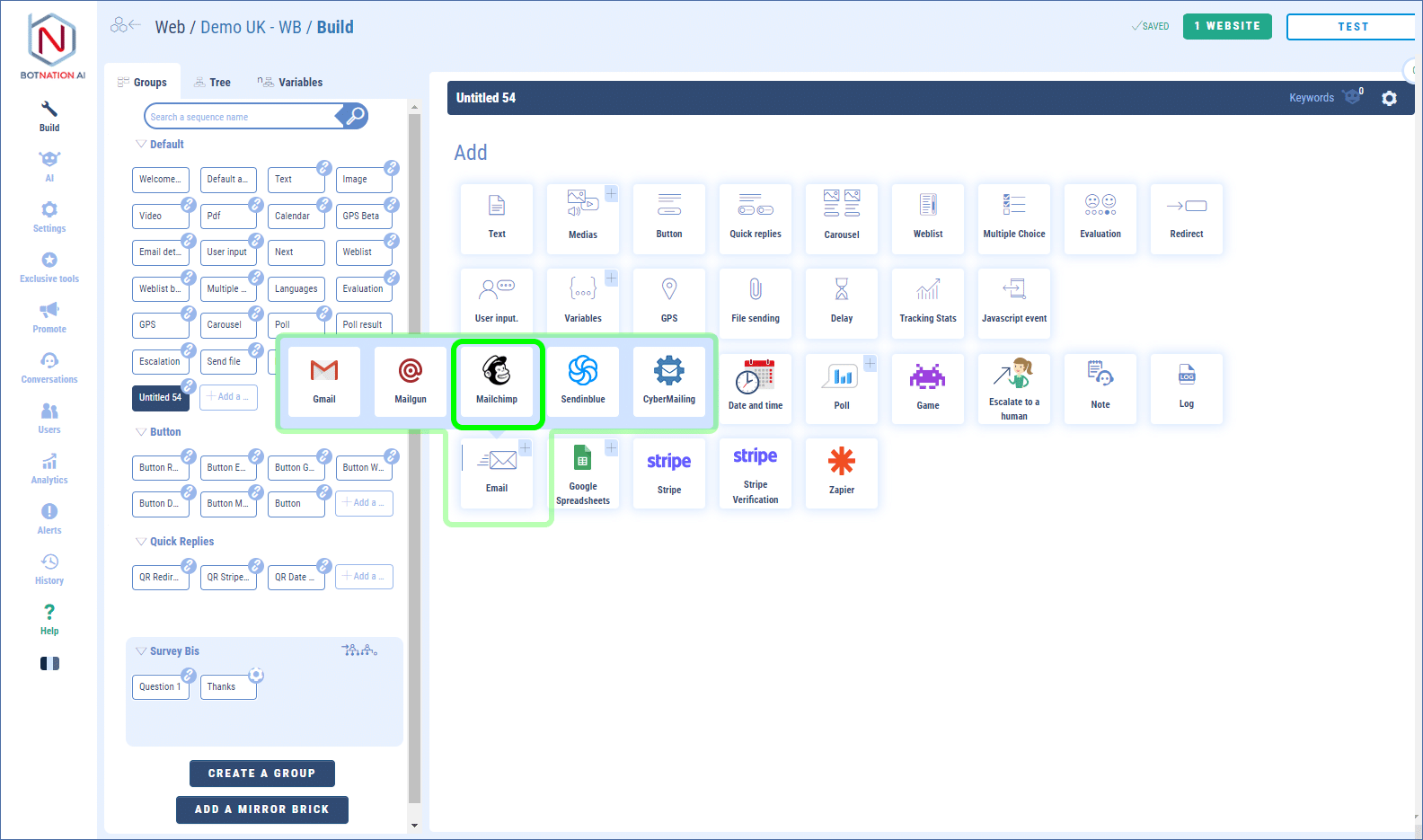Collapse the Default group
Viewport: 1423px width, 840px height.
(x=141, y=144)
